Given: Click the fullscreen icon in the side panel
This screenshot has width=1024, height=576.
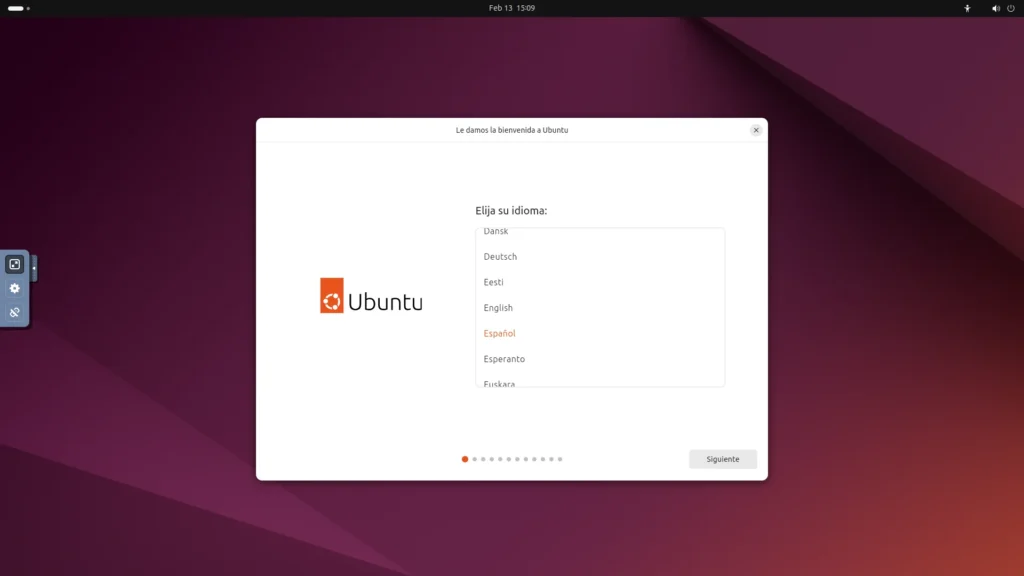Looking at the screenshot, I should tap(14, 264).
